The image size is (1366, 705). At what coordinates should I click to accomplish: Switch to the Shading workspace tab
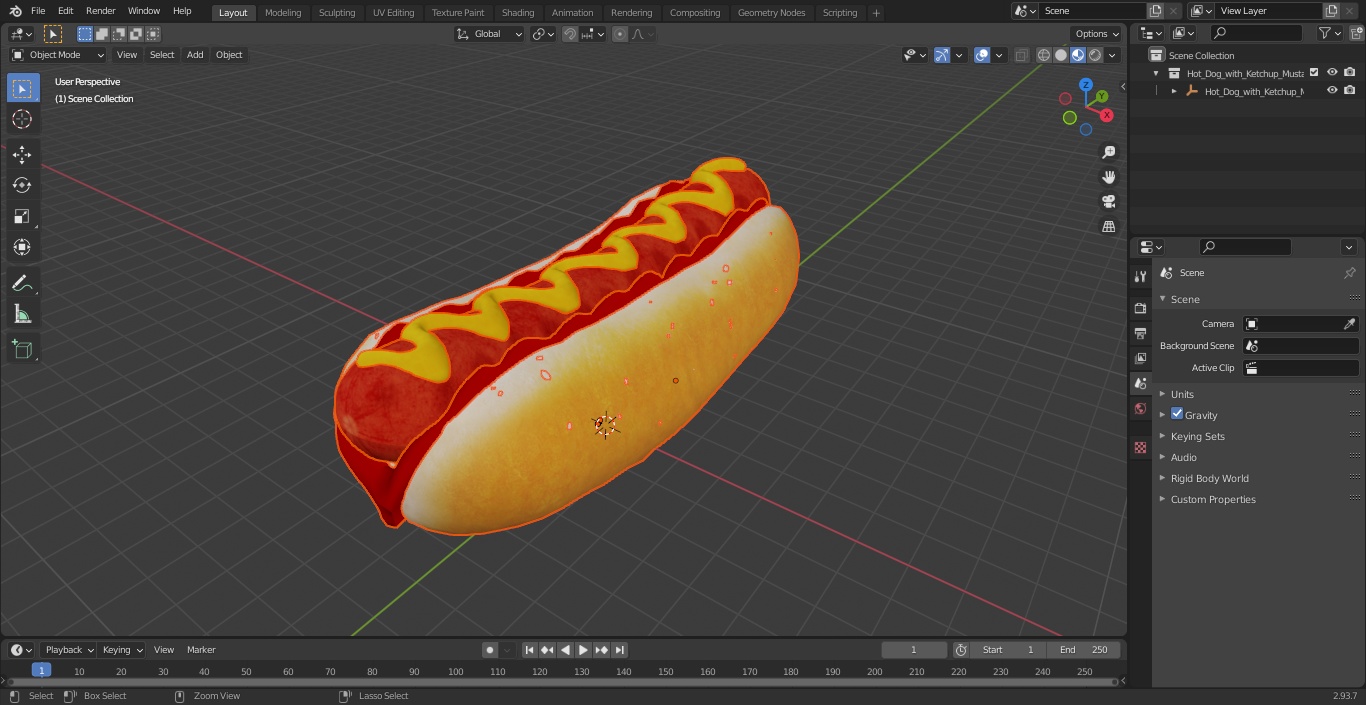click(x=518, y=12)
